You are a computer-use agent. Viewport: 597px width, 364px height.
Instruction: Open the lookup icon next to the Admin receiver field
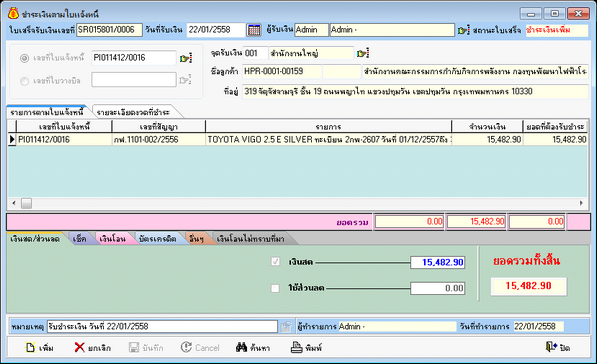tap(463, 30)
